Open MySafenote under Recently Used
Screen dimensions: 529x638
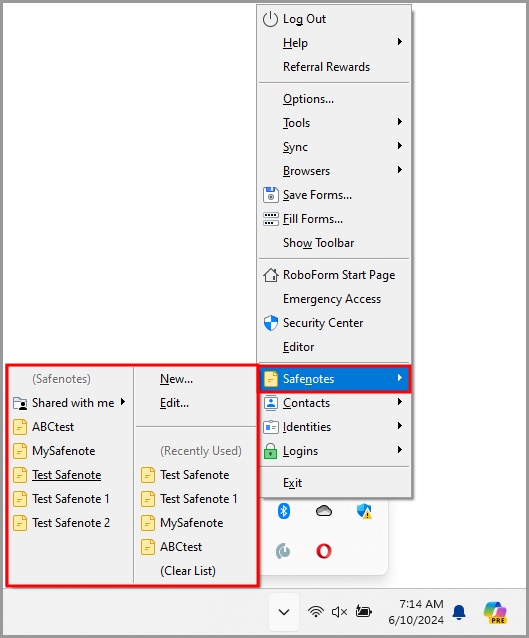tap(192, 523)
